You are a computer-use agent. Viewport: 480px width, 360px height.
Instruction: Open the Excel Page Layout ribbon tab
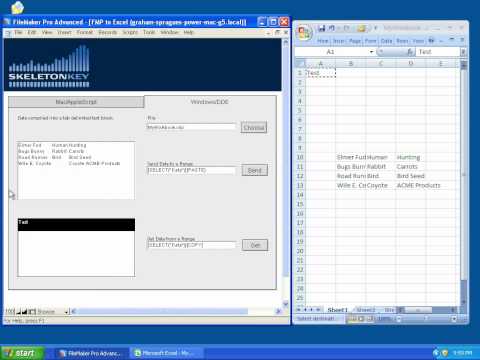pyautogui.click(x=355, y=41)
